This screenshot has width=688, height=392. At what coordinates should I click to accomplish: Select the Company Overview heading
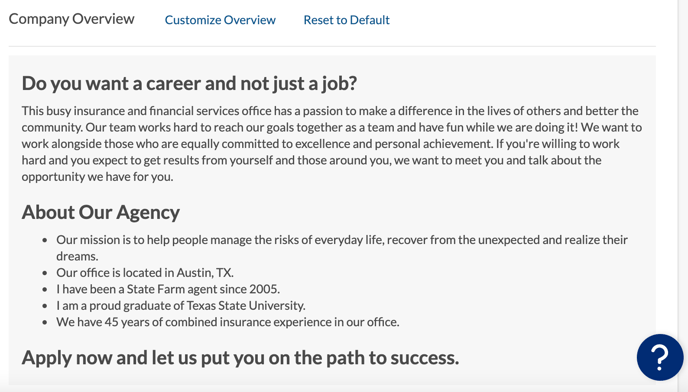[x=72, y=19]
